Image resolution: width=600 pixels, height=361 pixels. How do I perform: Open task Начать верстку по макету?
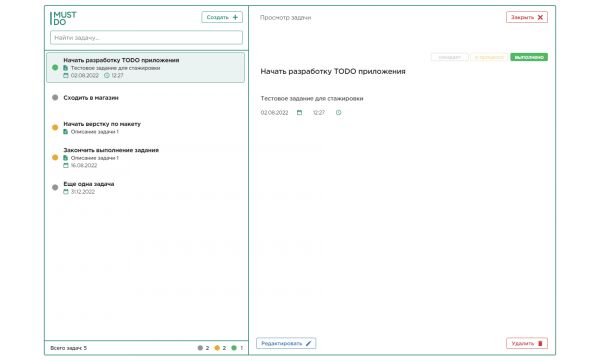coord(145,127)
